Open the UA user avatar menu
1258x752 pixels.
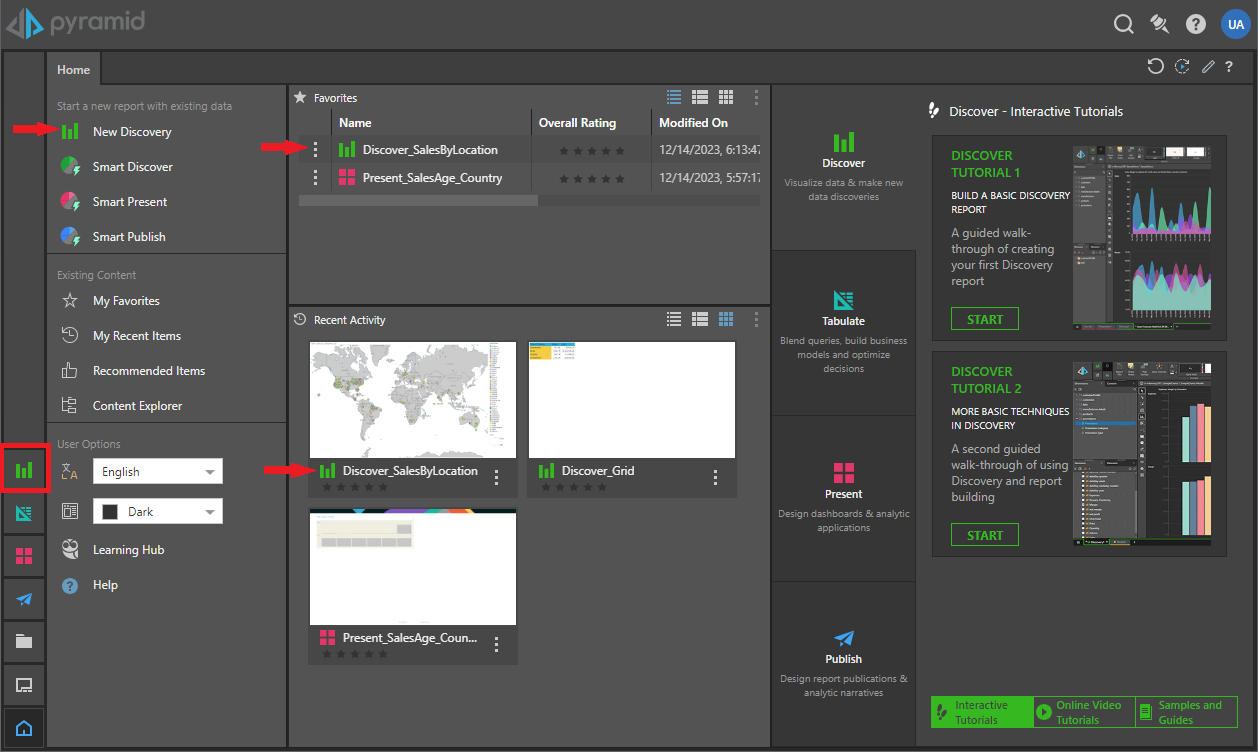pos(1236,24)
